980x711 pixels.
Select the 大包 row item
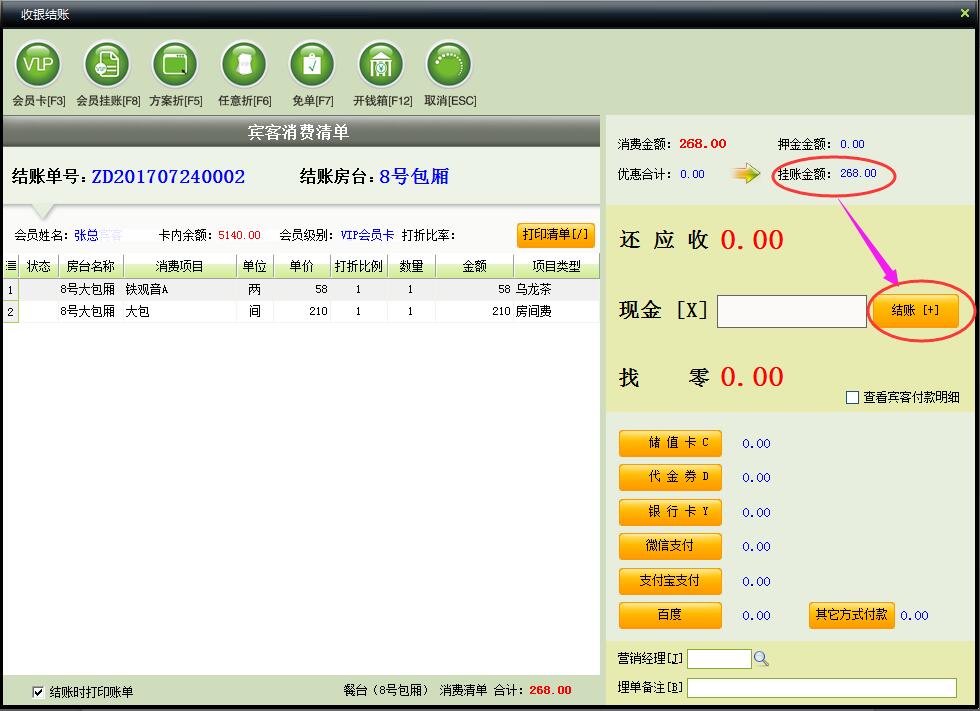pyautogui.click(x=138, y=311)
